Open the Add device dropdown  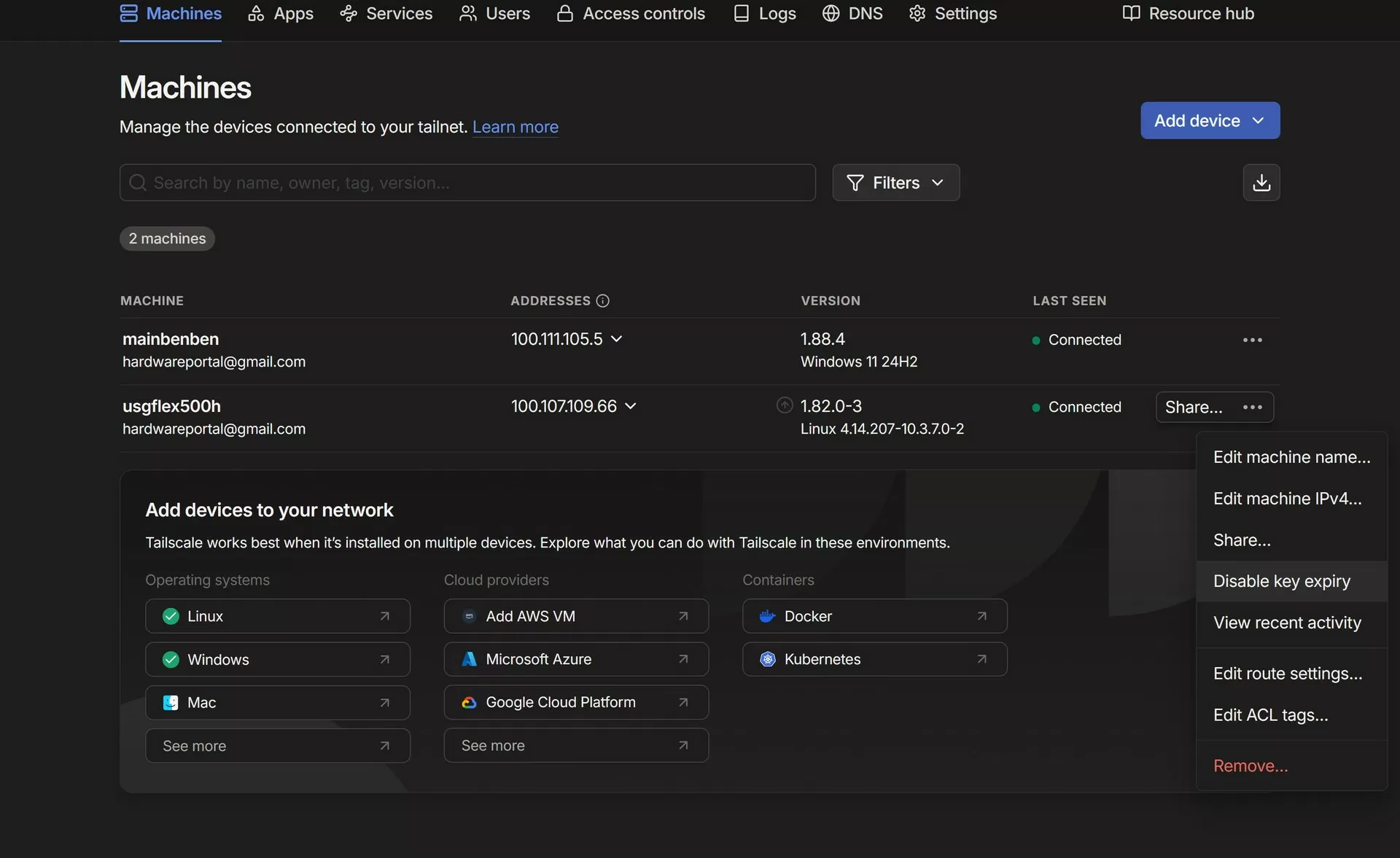point(1210,120)
